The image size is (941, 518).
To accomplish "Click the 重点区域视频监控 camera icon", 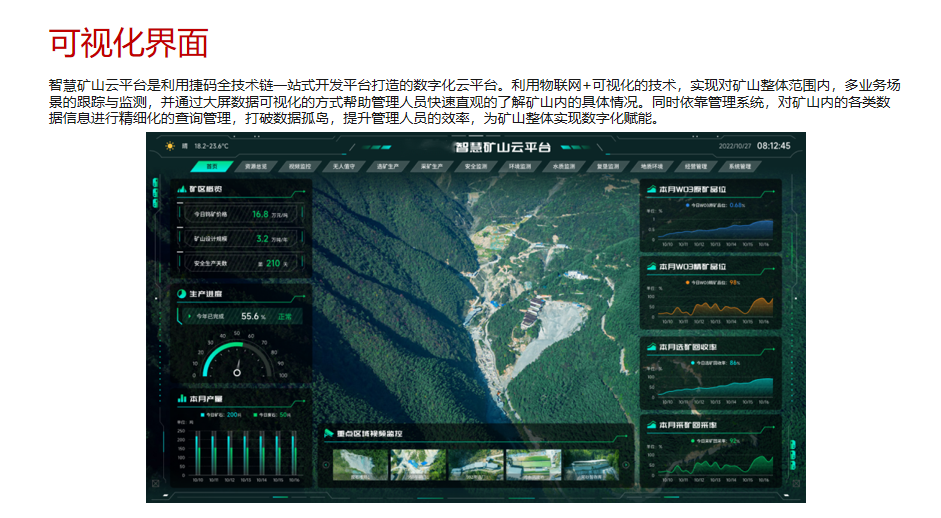I will 328,433.
